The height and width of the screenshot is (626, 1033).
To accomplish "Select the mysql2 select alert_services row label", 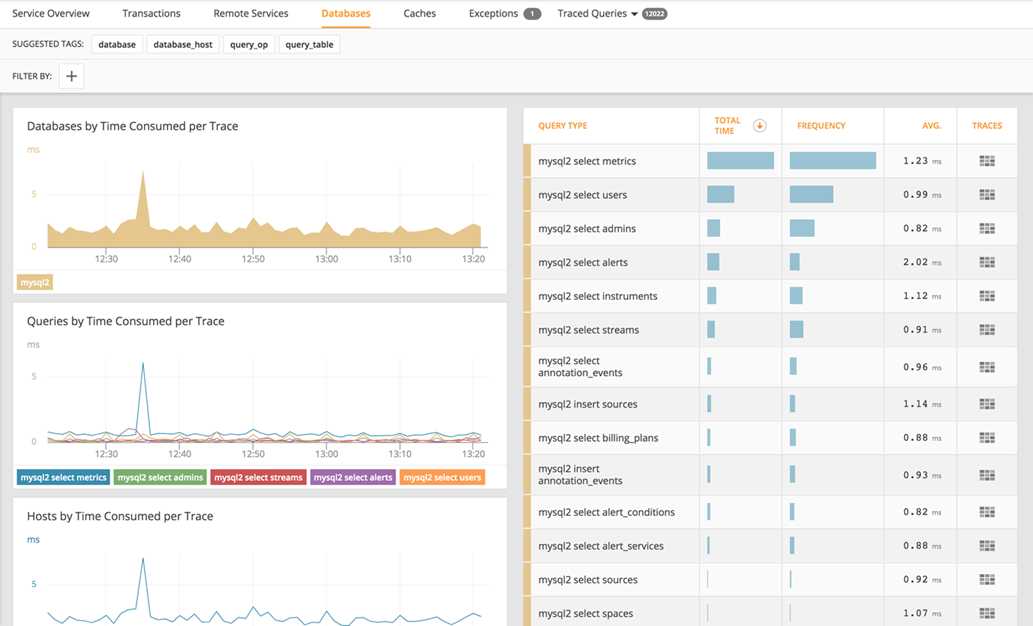I will (601, 546).
